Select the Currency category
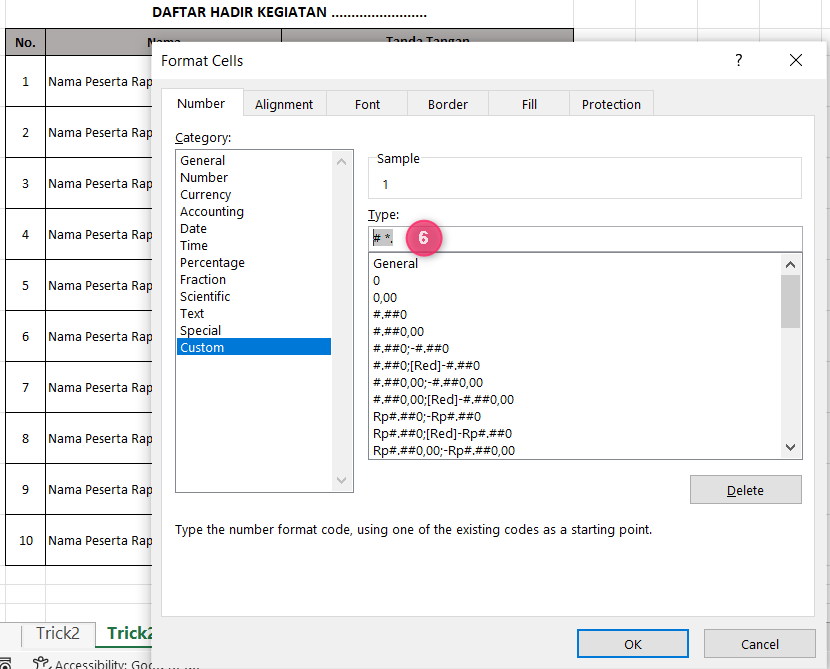830x669 pixels. pos(205,195)
